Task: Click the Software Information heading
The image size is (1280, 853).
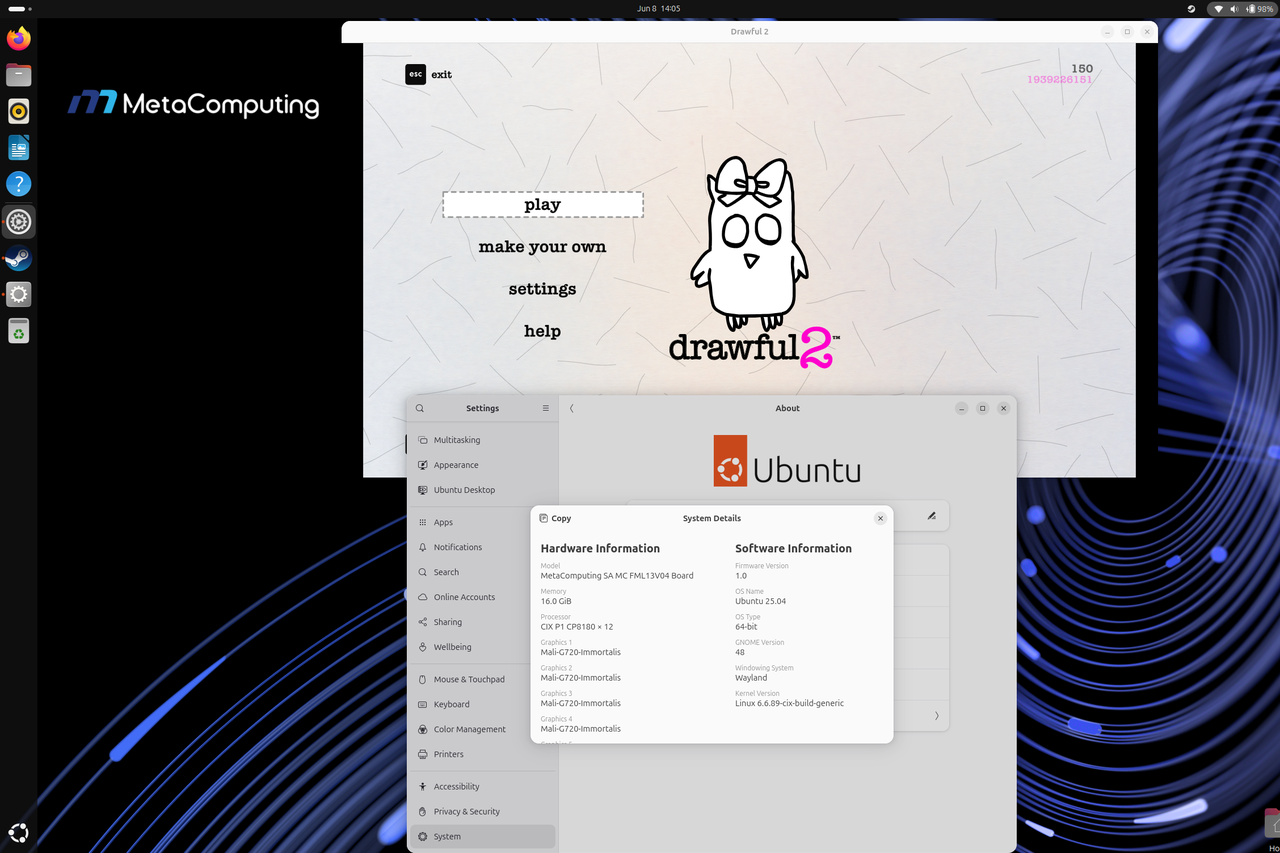Action: click(794, 548)
